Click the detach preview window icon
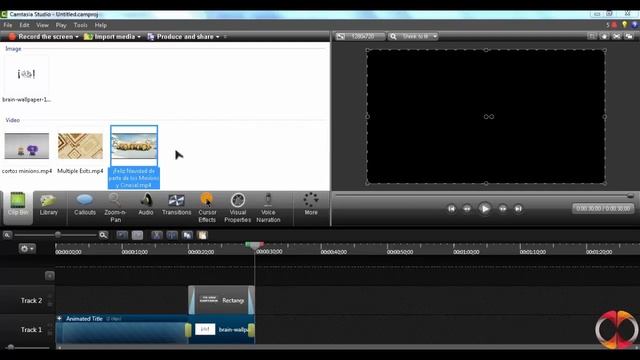 point(629,37)
